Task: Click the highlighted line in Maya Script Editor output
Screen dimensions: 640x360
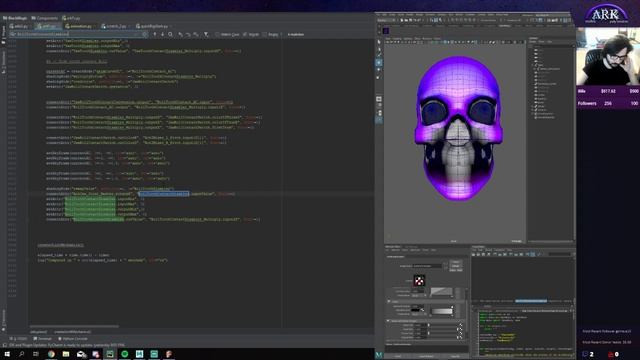Action: (x=531, y=301)
